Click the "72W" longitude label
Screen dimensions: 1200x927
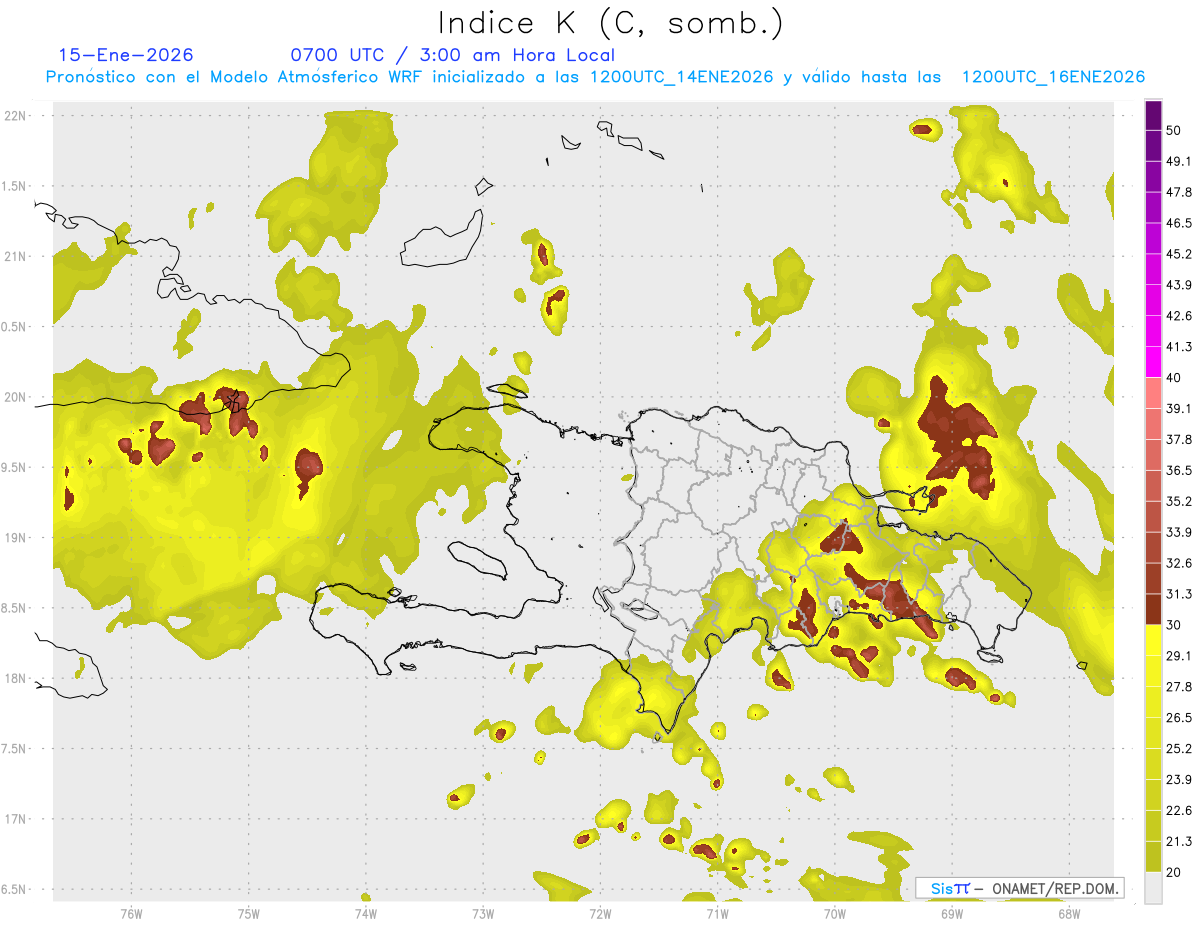coord(600,913)
